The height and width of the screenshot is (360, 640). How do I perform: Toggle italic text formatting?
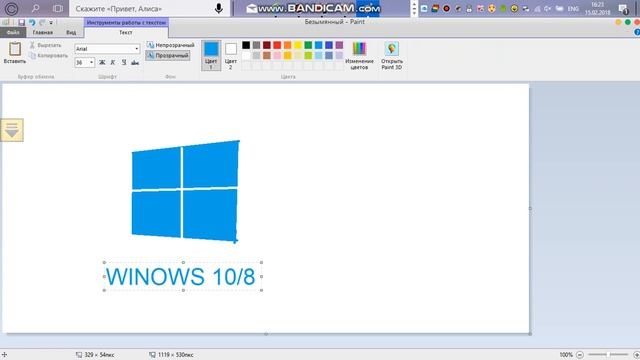coord(113,62)
